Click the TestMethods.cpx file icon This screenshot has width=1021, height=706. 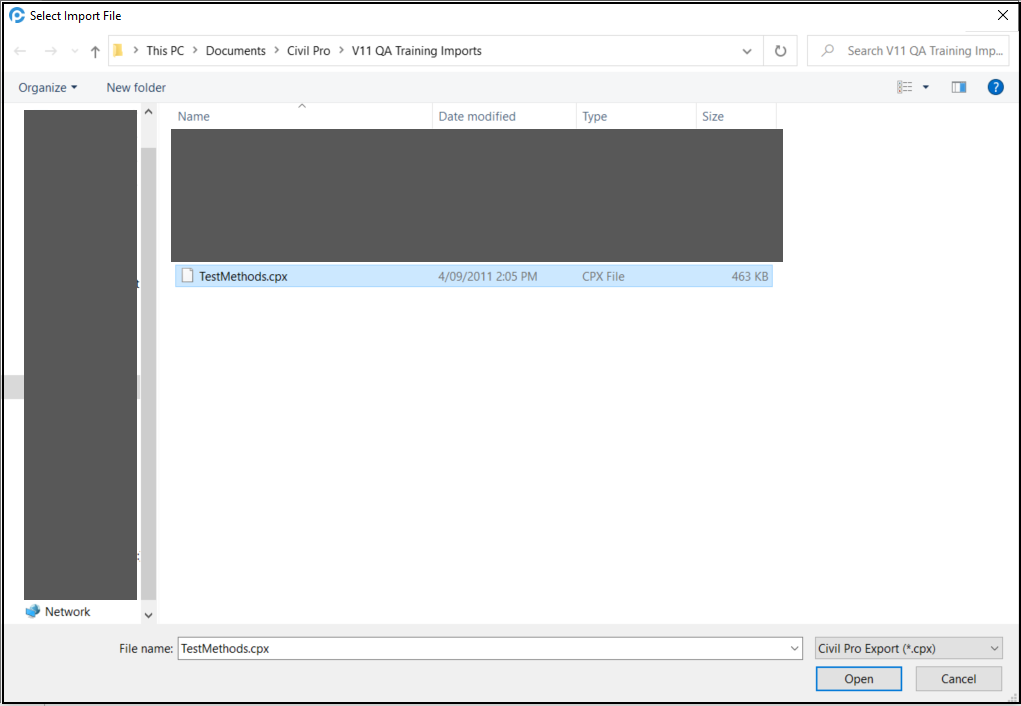[187, 276]
